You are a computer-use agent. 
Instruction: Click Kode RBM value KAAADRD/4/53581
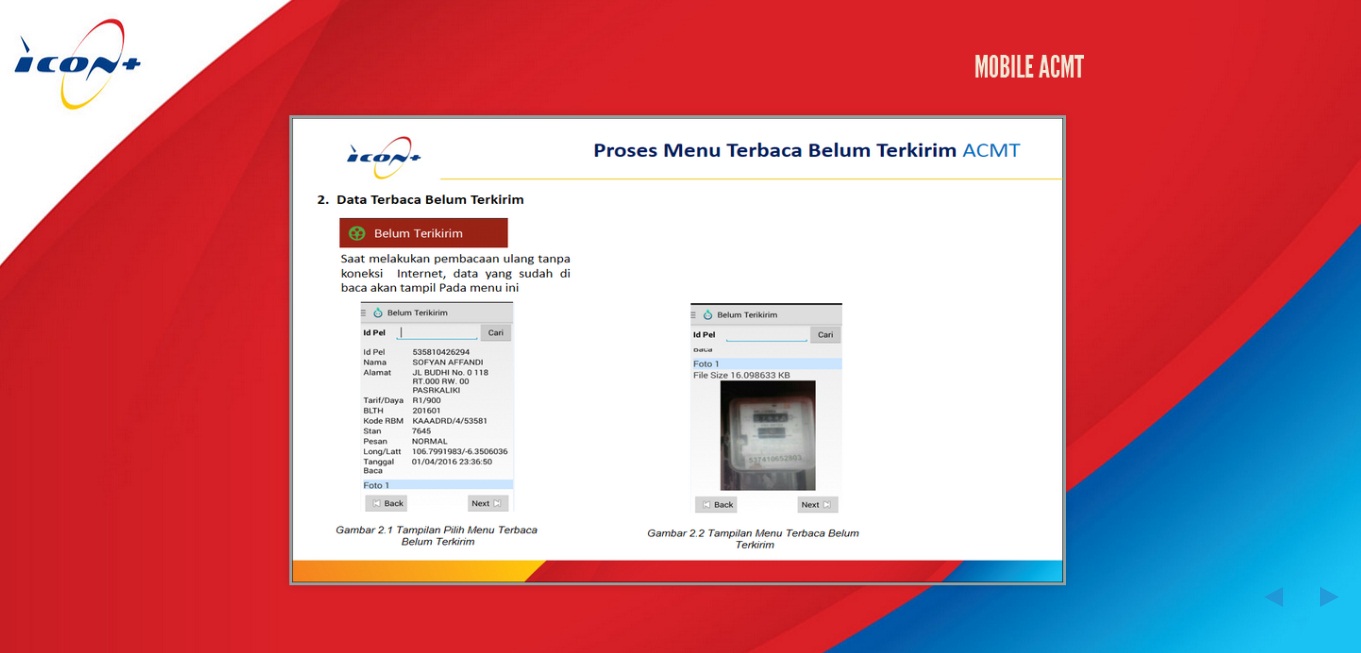(450, 421)
